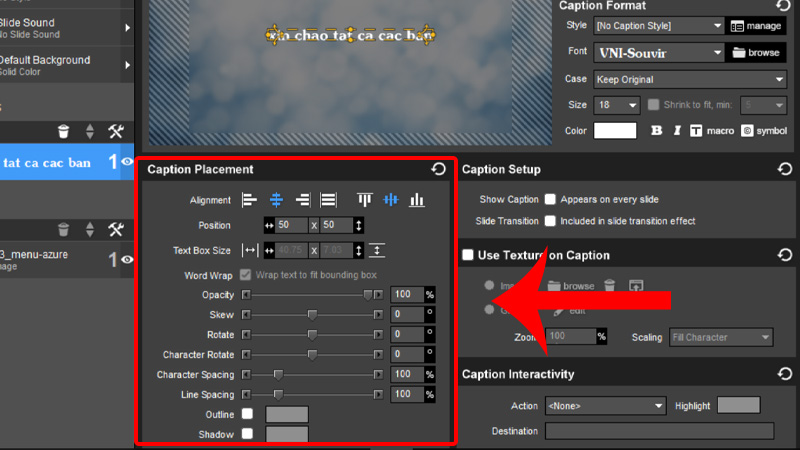
Task: Select 'tat ca cac ban' caption entry
Action: [60, 162]
